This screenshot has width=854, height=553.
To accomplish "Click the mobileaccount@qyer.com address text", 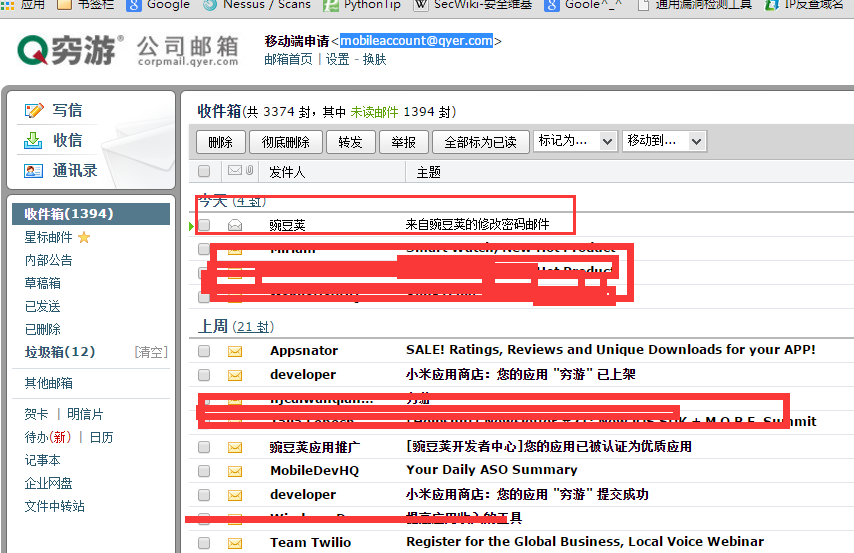I will 416,41.
